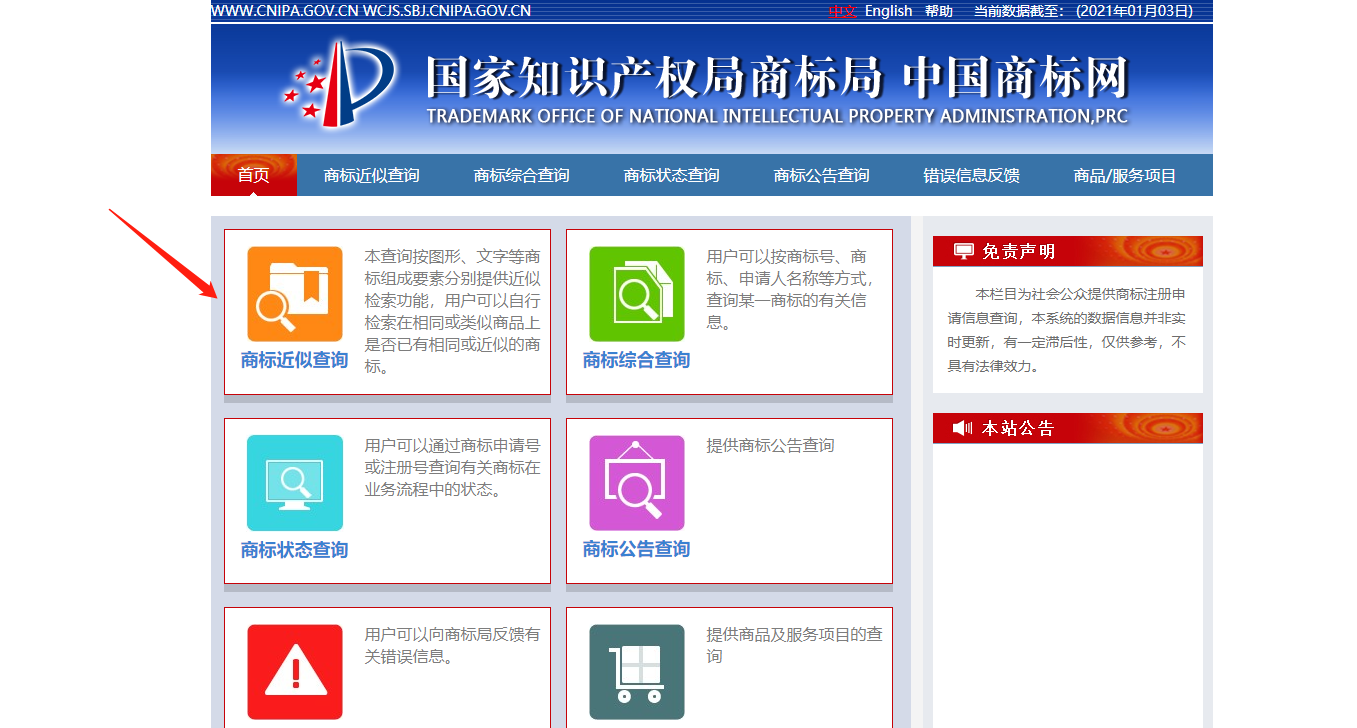
Task: Go to 商标状态查询 in the navigation bar
Action: pyautogui.click(x=671, y=175)
